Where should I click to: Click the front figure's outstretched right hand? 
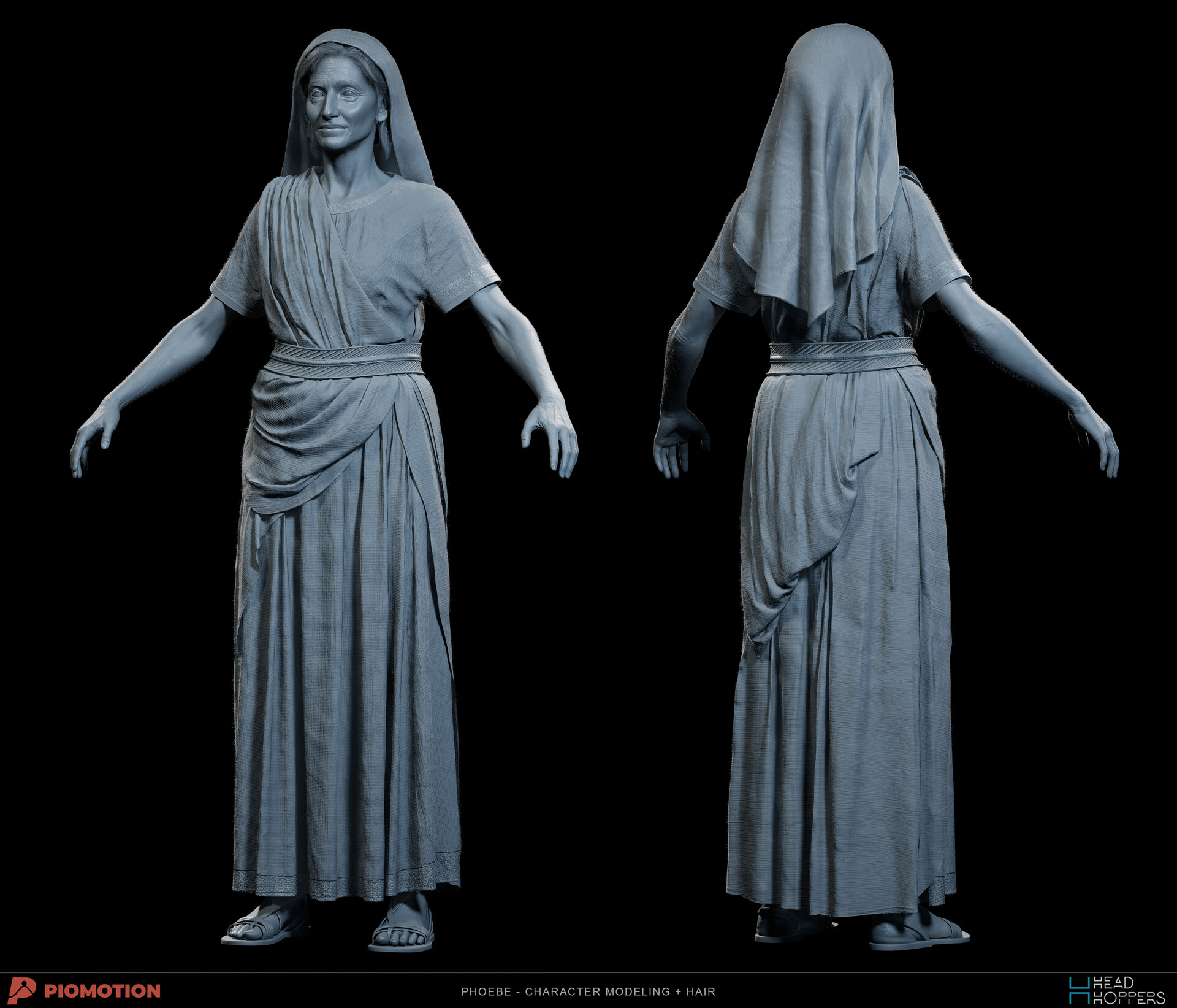92,435
